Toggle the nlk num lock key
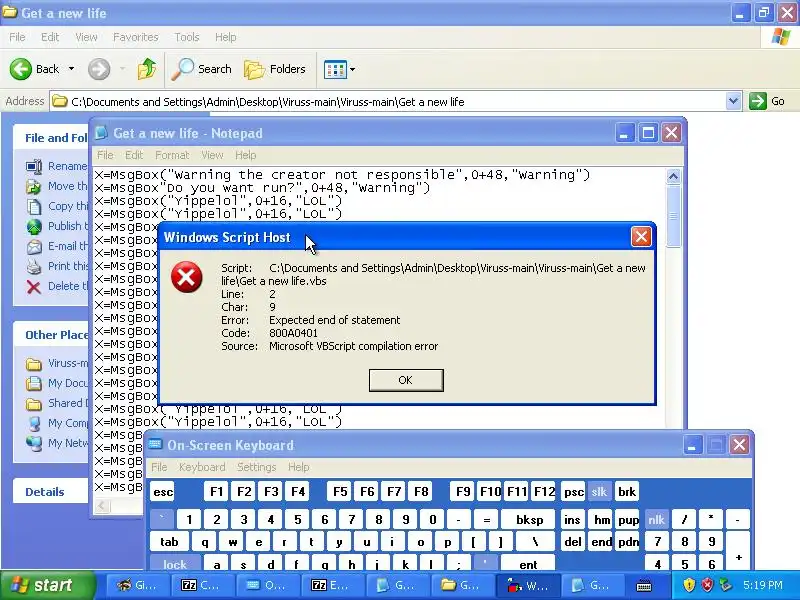This screenshot has width=800, height=600. pyautogui.click(x=656, y=519)
